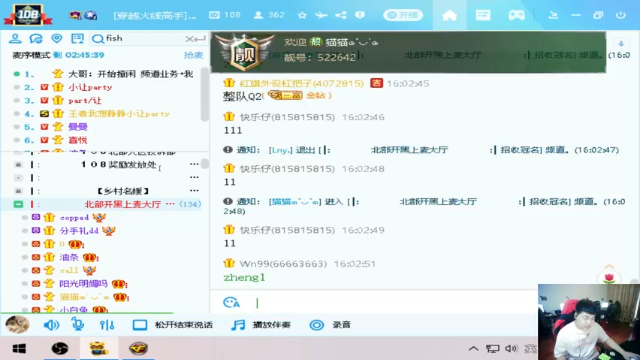Open the chat bubbles tab icon
The width and height of the screenshot is (640, 360).
coord(36,38)
